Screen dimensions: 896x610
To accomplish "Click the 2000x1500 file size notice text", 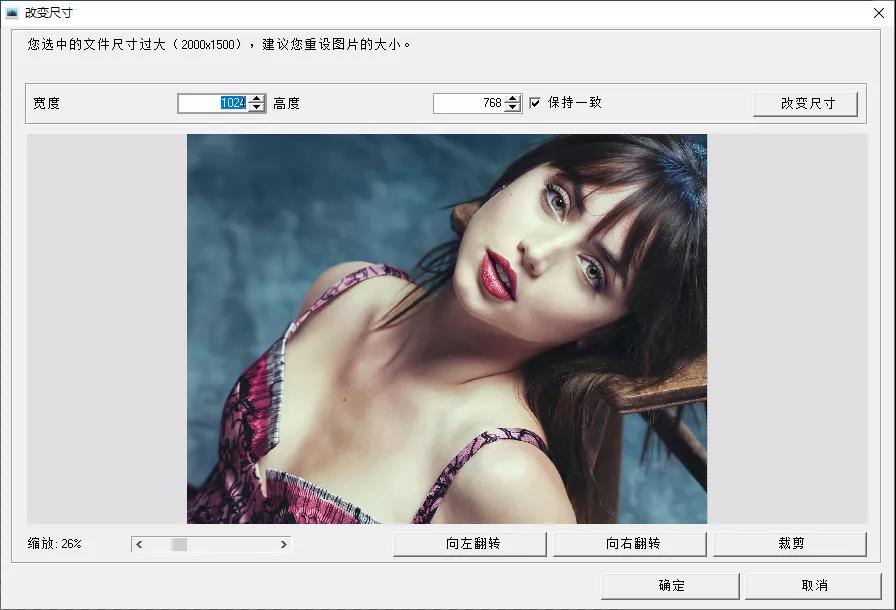I will (x=219, y=45).
